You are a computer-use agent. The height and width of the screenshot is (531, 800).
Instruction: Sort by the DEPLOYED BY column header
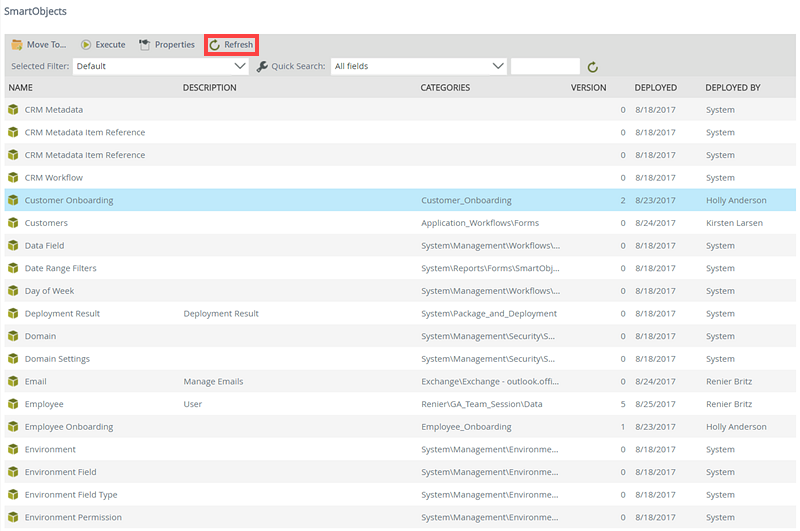pos(732,88)
